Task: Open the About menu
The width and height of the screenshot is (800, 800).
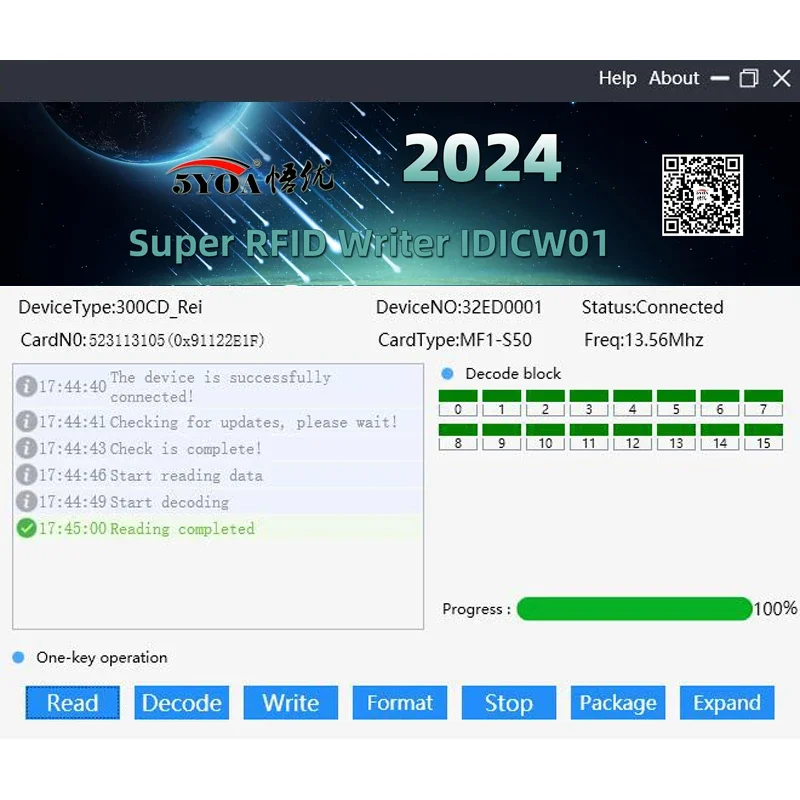Action: coord(673,78)
